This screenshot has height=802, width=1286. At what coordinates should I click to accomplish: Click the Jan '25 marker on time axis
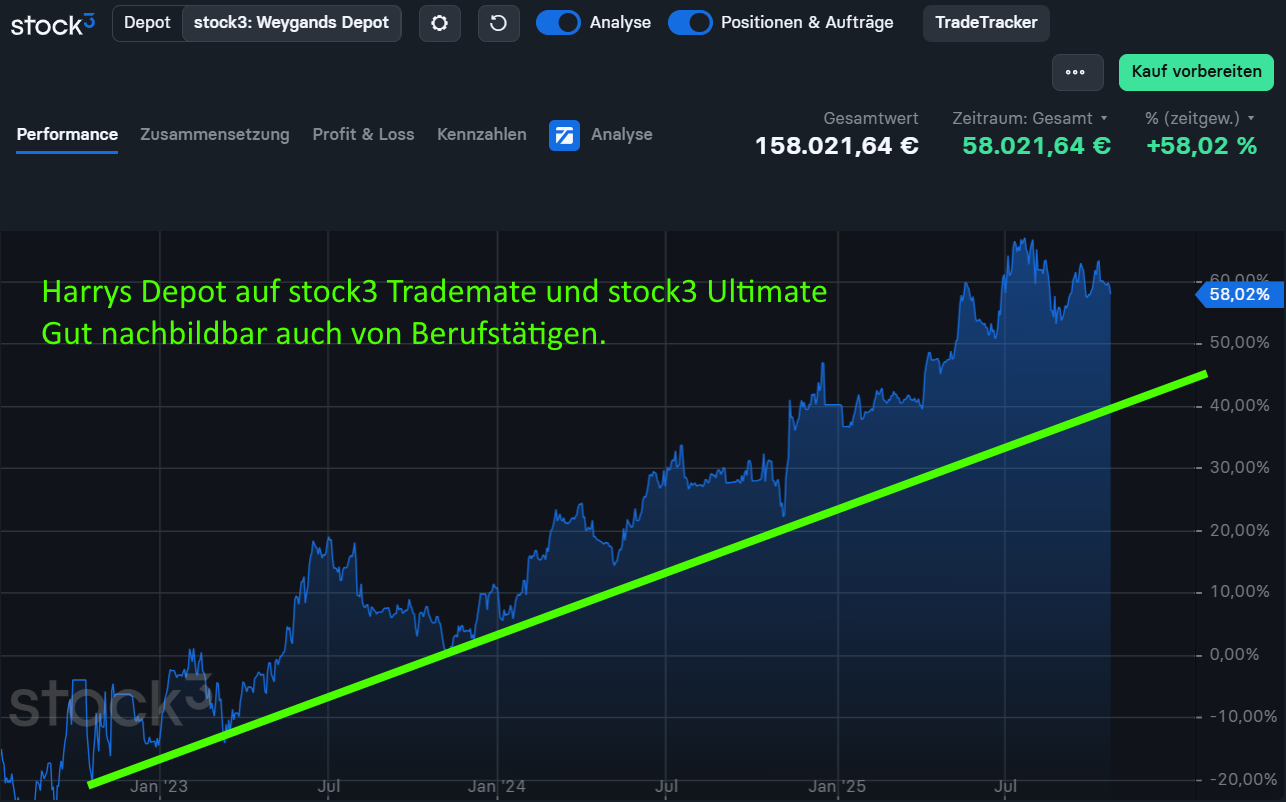(837, 787)
